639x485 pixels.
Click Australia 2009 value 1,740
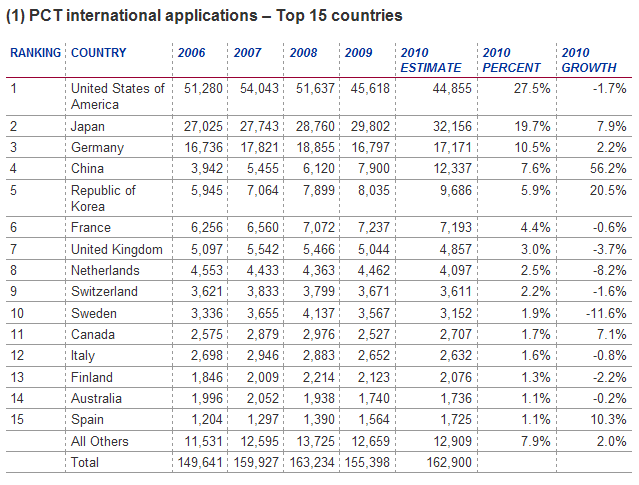pyautogui.click(x=374, y=399)
